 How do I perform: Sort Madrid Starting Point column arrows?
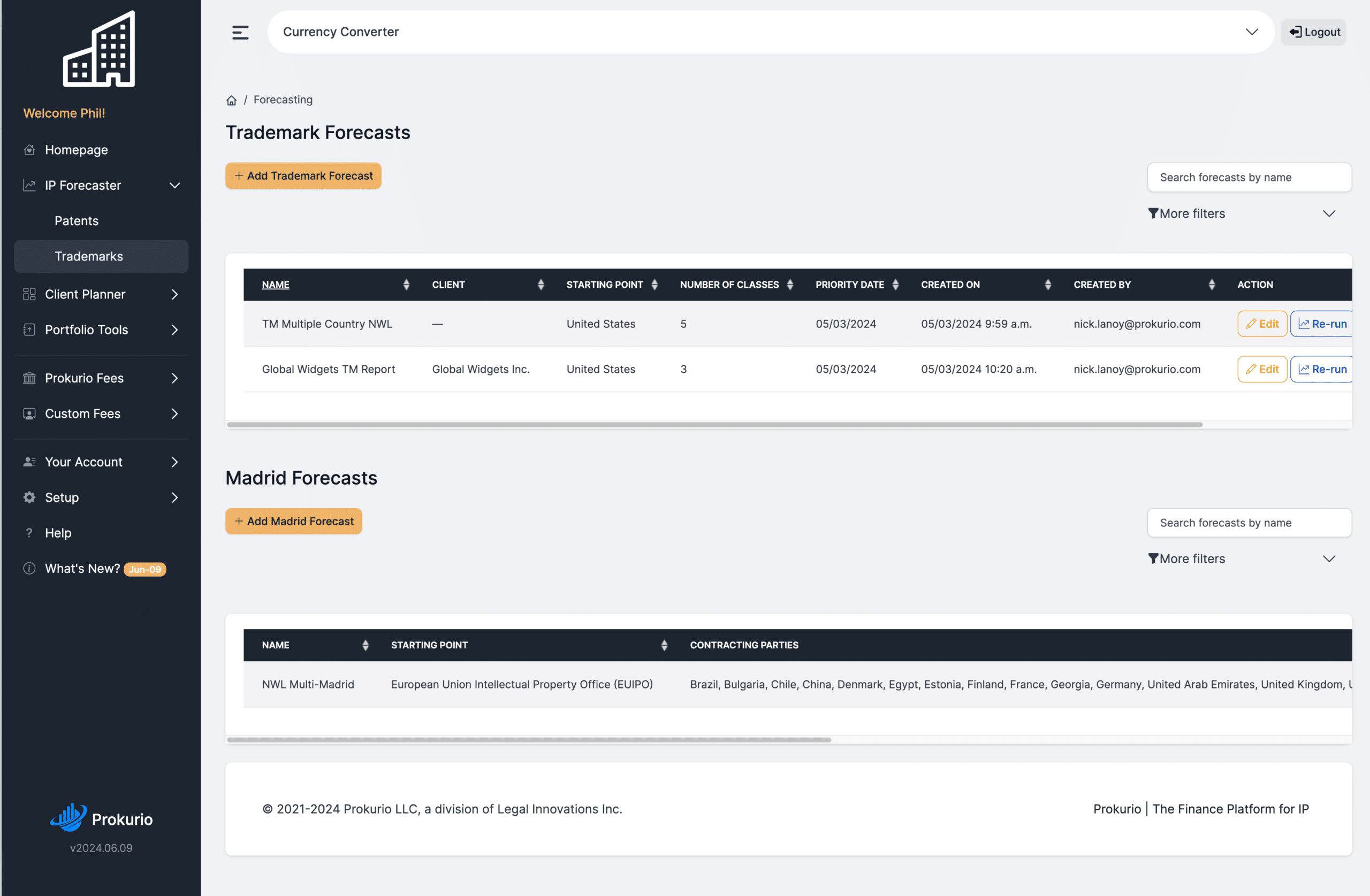(x=664, y=645)
